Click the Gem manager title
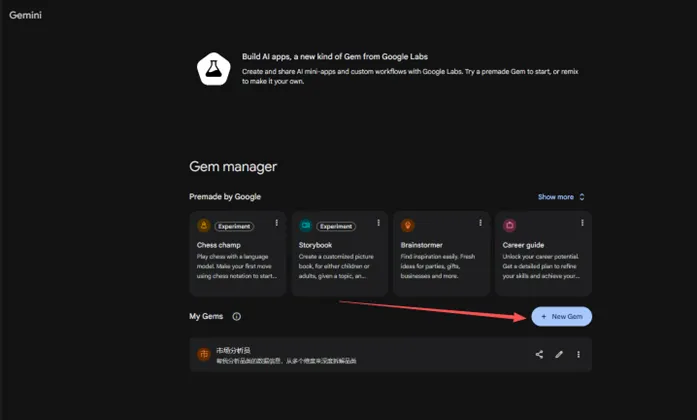The width and height of the screenshot is (697, 420). point(233,167)
